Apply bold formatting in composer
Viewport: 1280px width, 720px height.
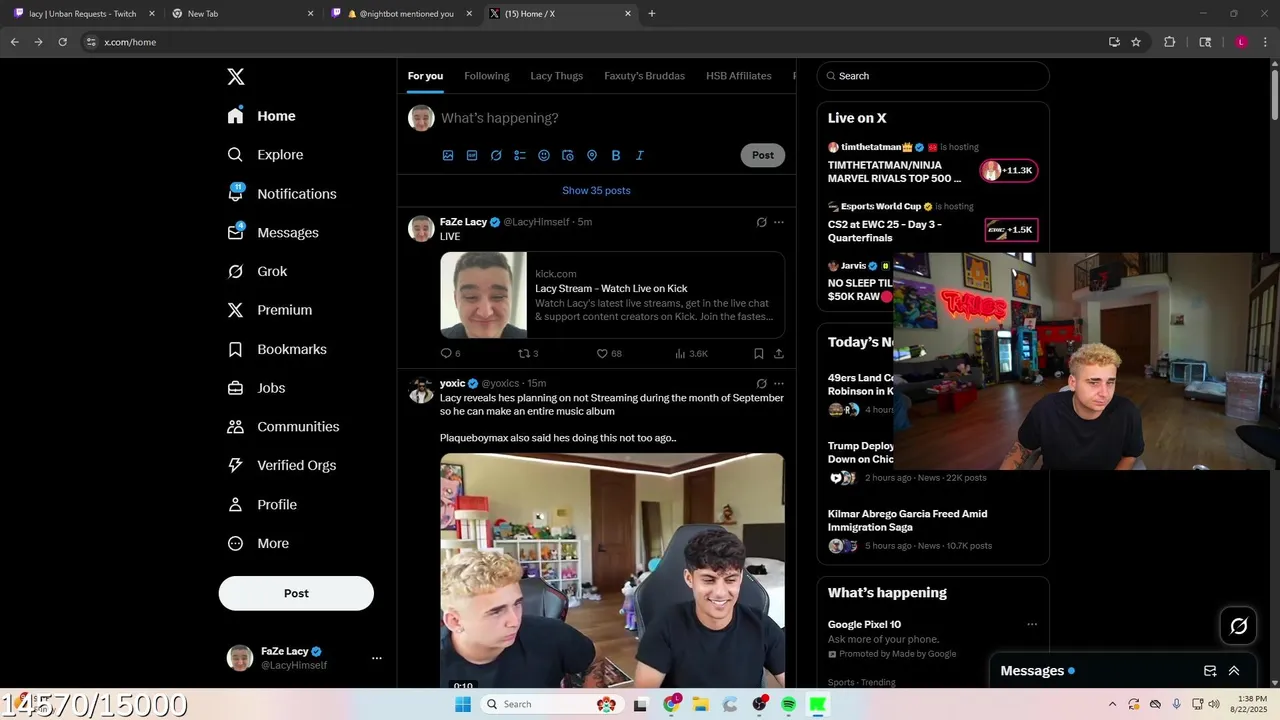616,155
